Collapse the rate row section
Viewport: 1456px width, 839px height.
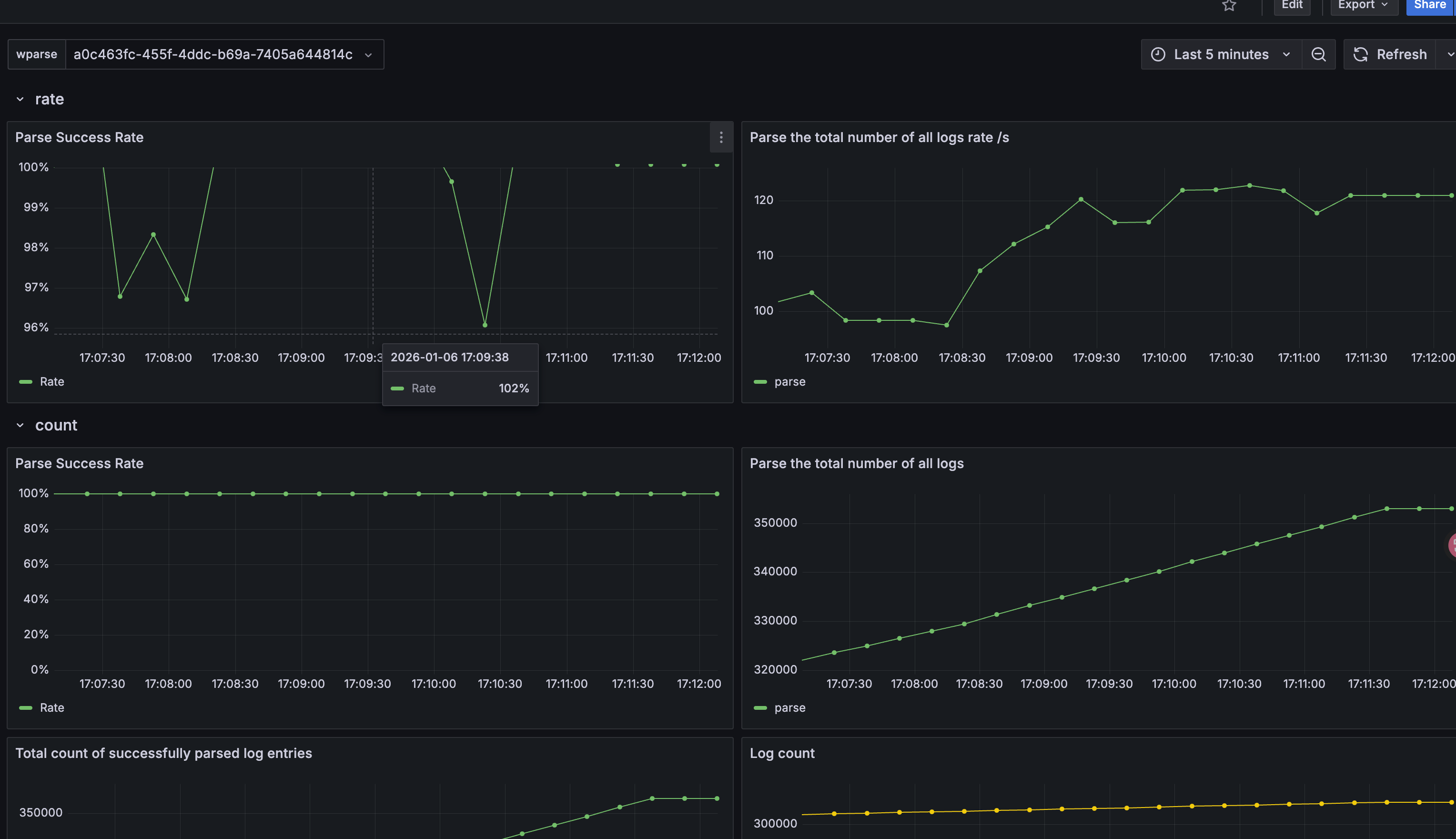[x=20, y=99]
